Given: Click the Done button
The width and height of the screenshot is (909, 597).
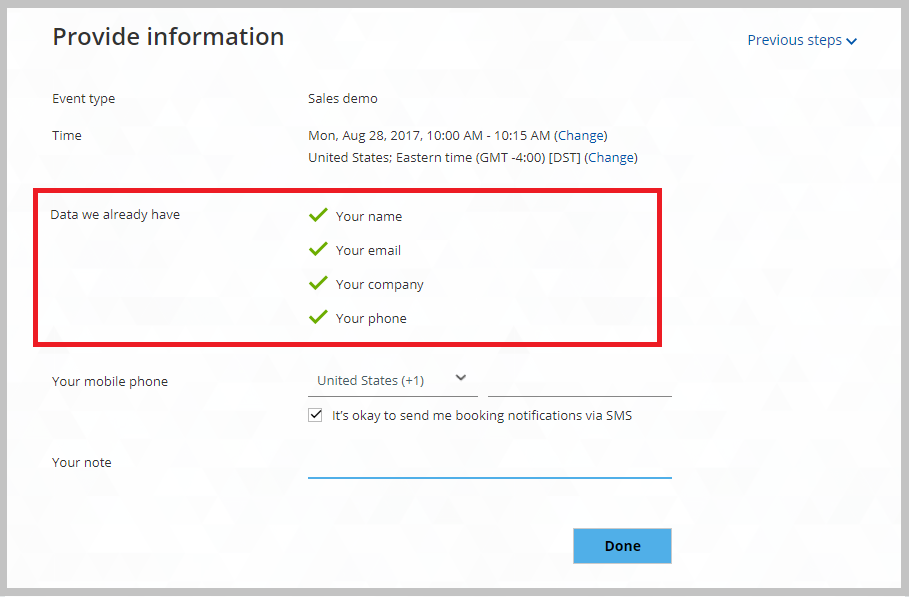Looking at the screenshot, I should [622, 545].
